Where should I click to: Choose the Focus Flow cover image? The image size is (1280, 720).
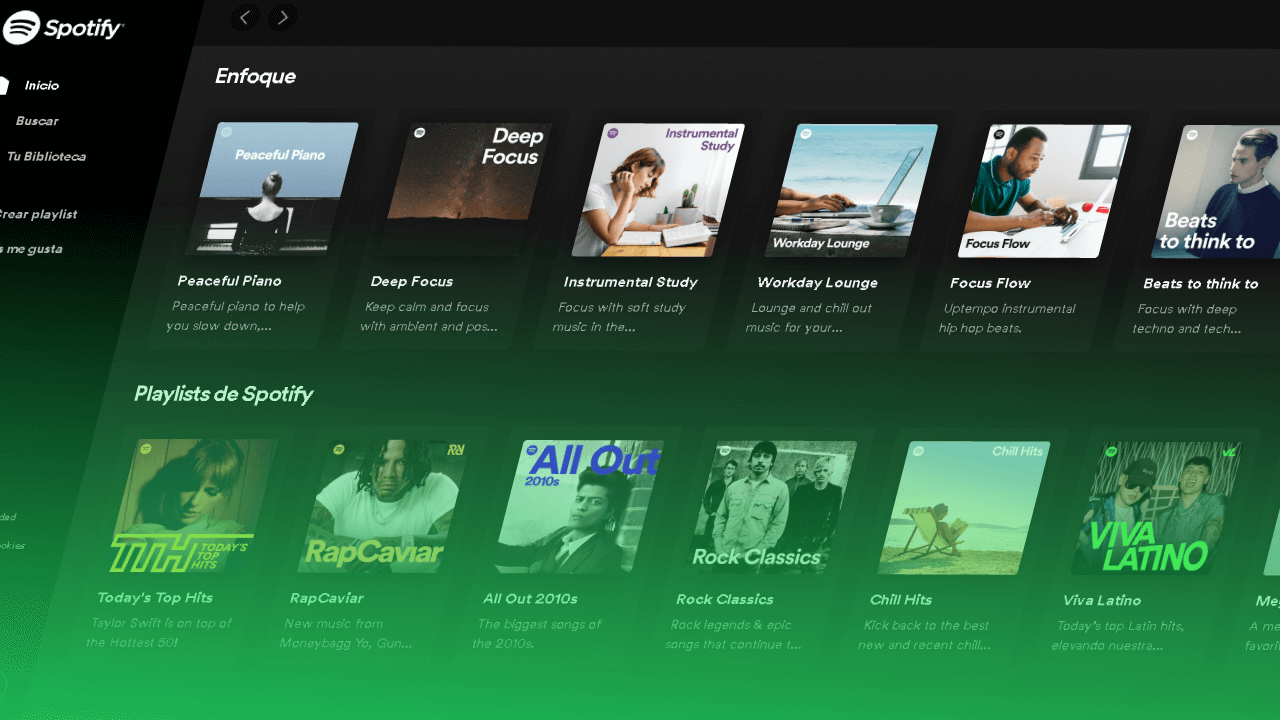[1045, 191]
